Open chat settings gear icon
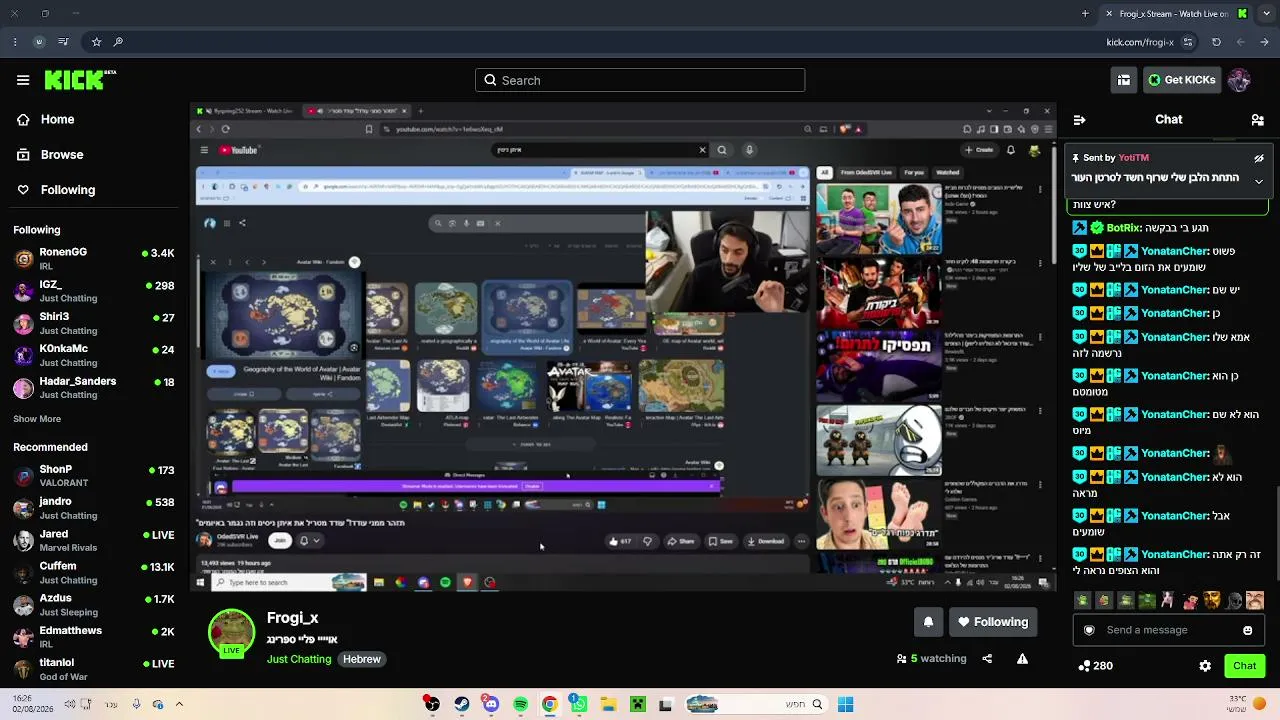 click(x=1205, y=666)
